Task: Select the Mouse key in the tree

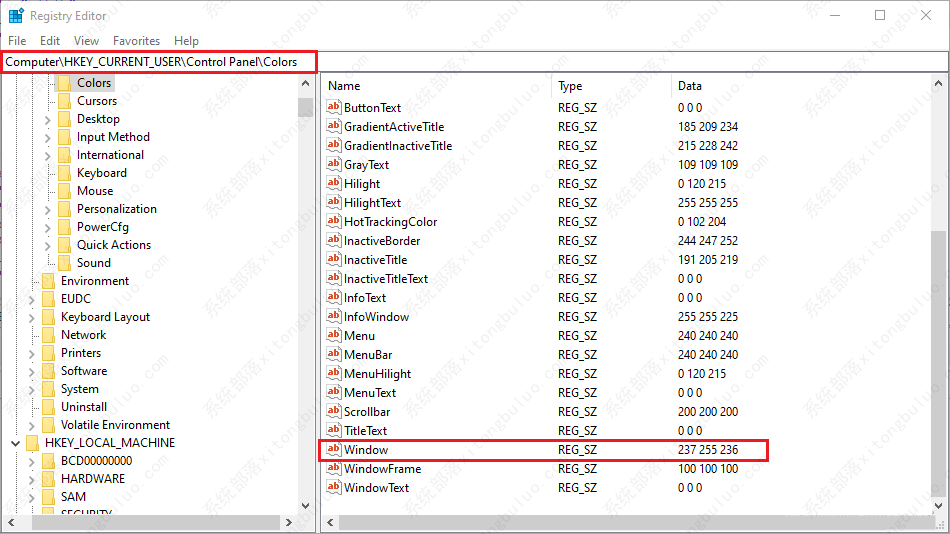Action: tap(95, 191)
